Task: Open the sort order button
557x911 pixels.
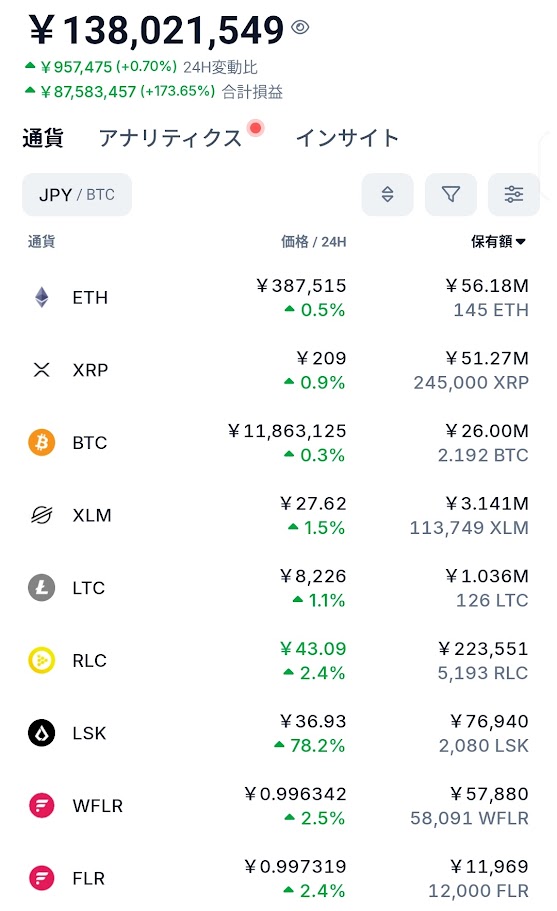Action: point(387,194)
